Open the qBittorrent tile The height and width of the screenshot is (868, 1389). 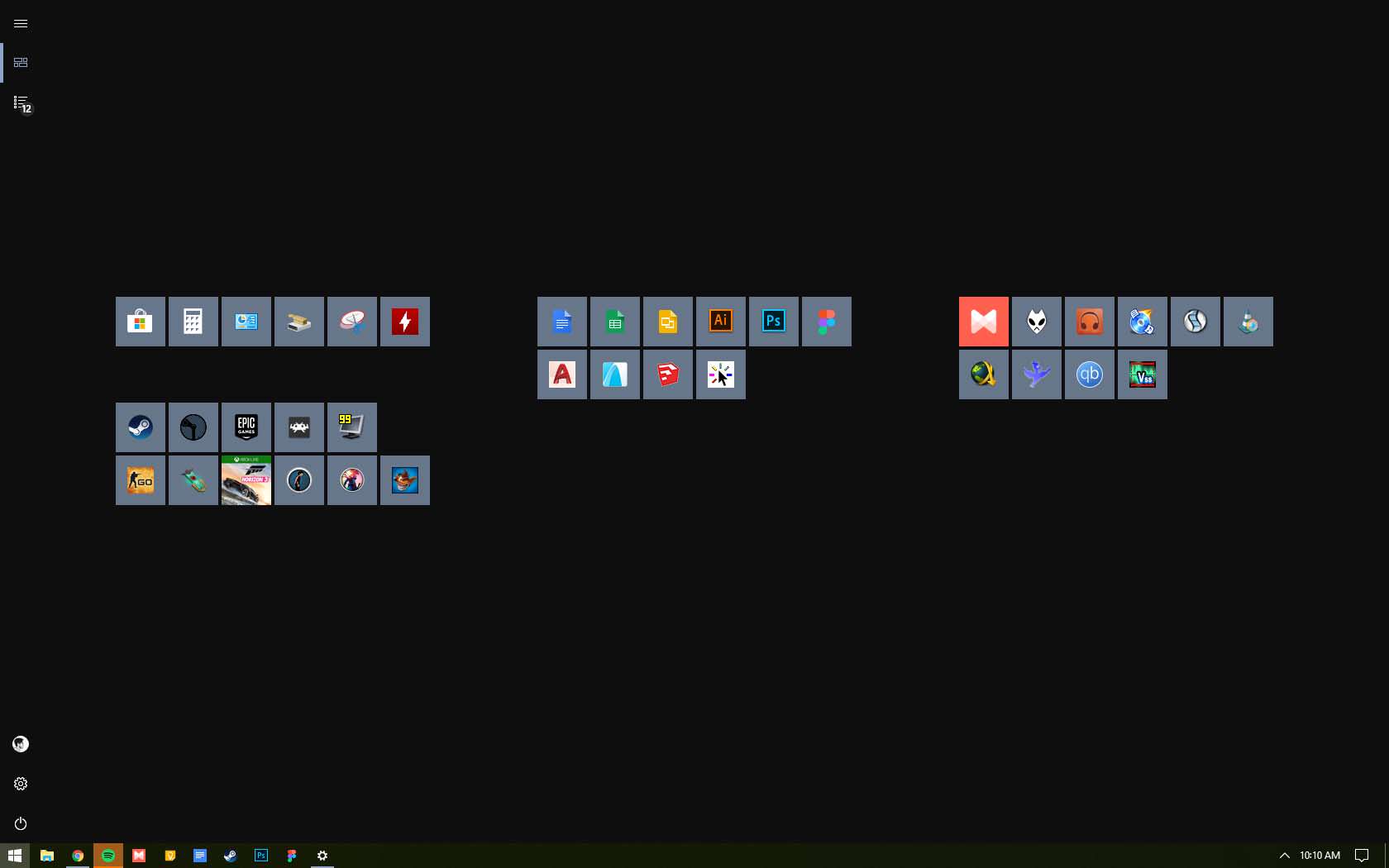pyautogui.click(x=1090, y=374)
